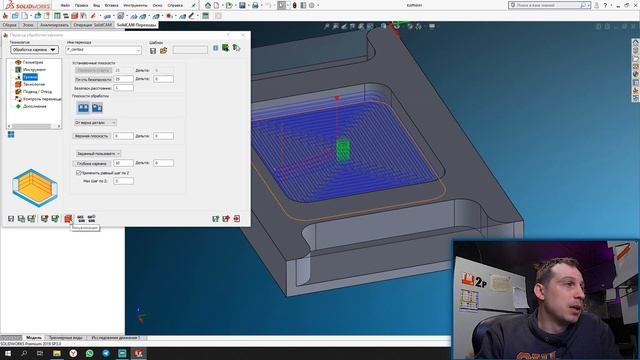Click the green arrow icon at header right
Screen dimensions: 640x360
tap(236, 48)
